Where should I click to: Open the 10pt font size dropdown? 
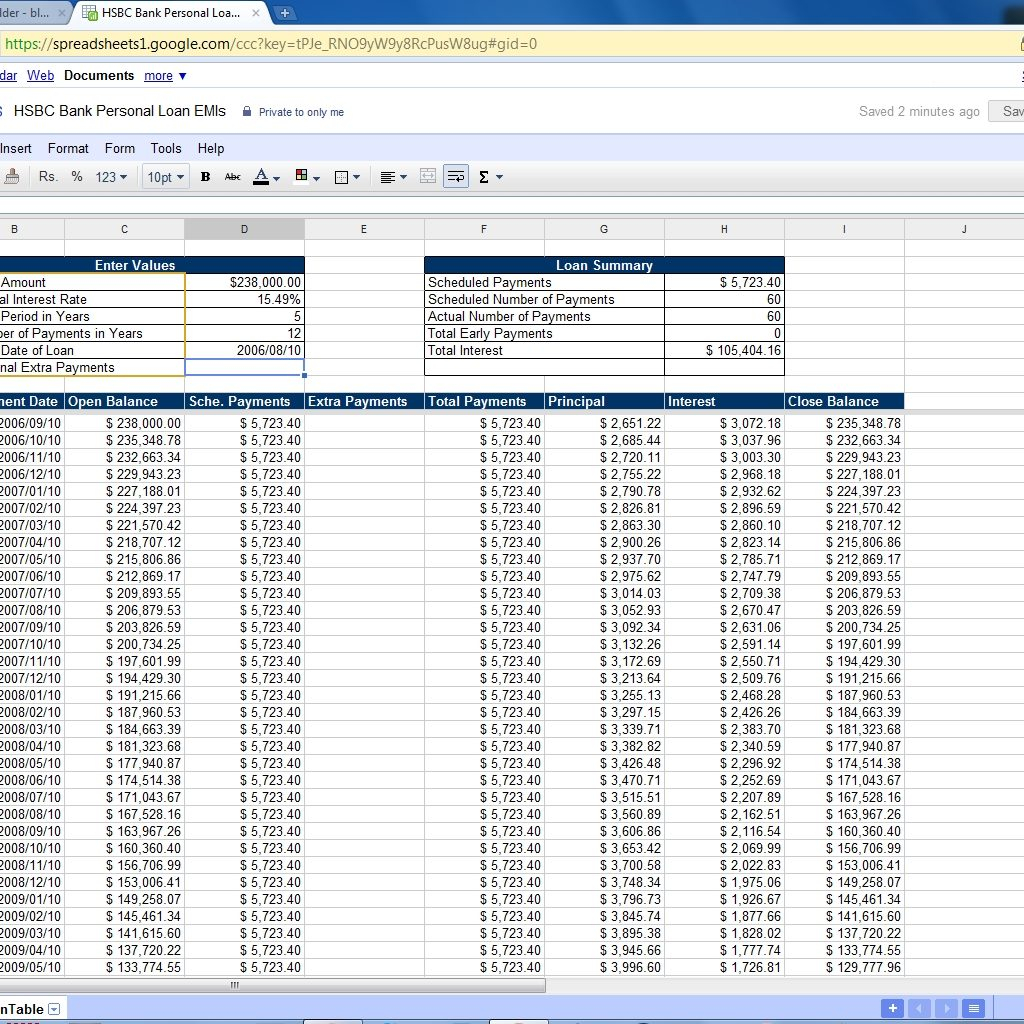click(165, 177)
